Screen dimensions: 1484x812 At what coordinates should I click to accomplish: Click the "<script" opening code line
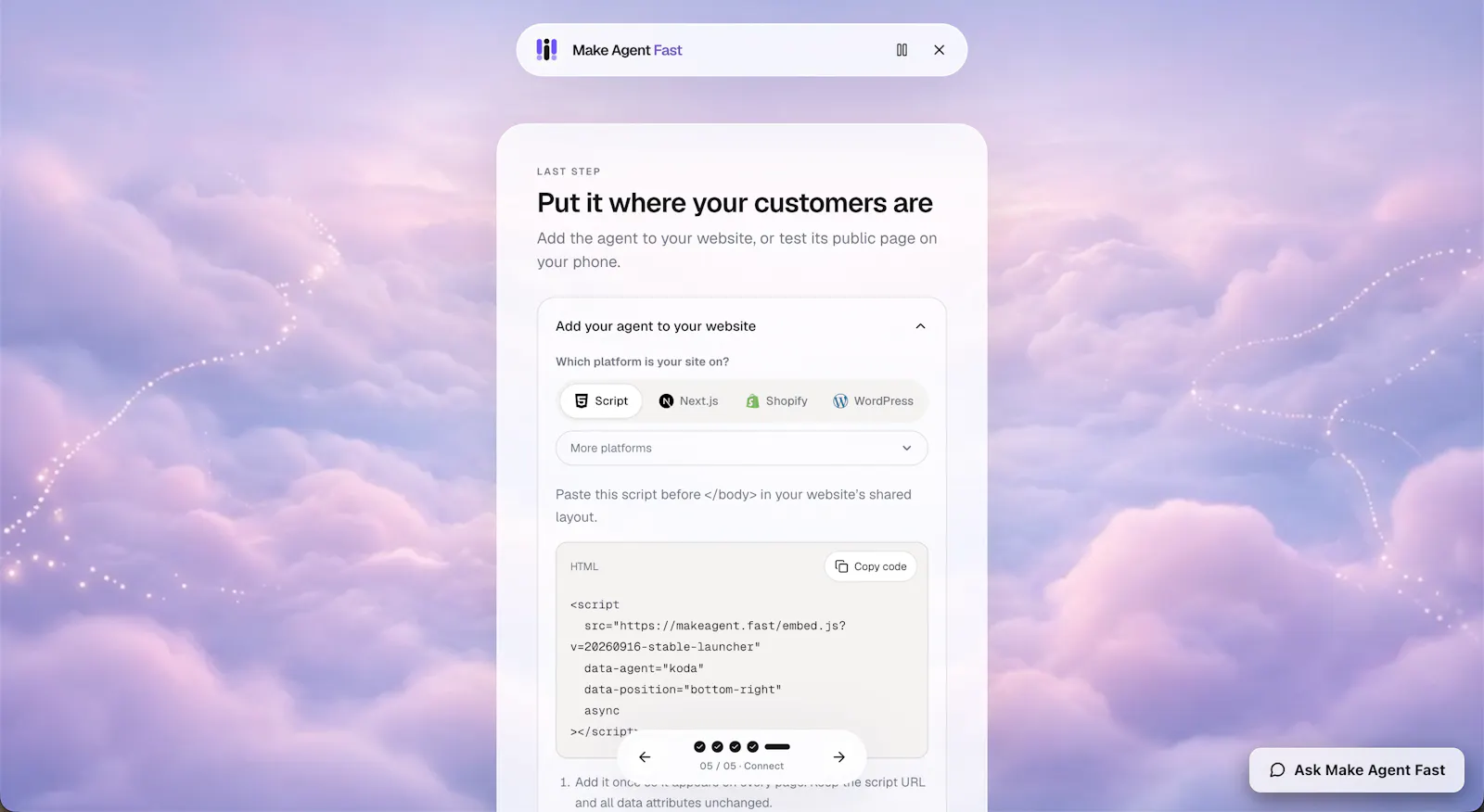[x=595, y=604]
